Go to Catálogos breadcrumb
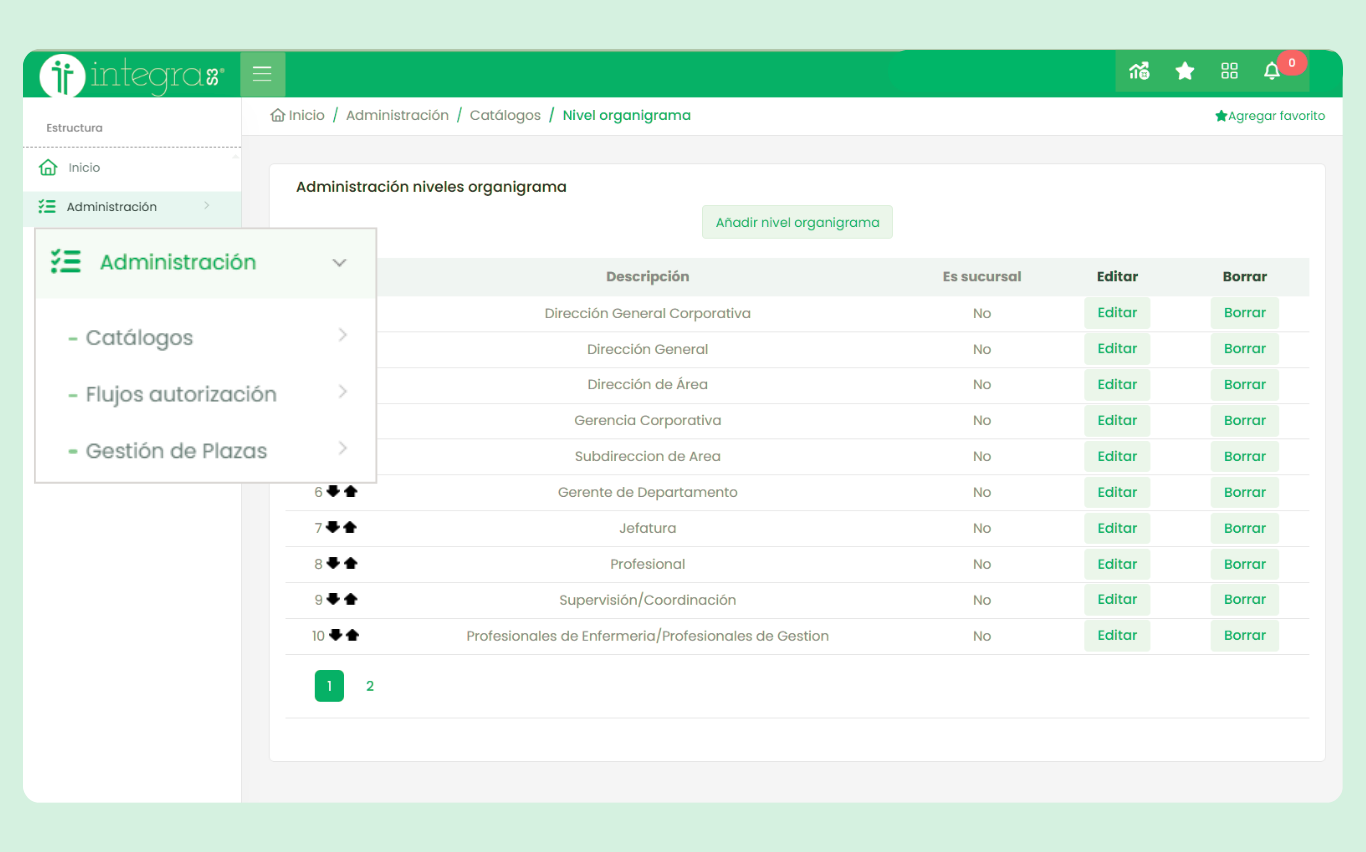 505,115
